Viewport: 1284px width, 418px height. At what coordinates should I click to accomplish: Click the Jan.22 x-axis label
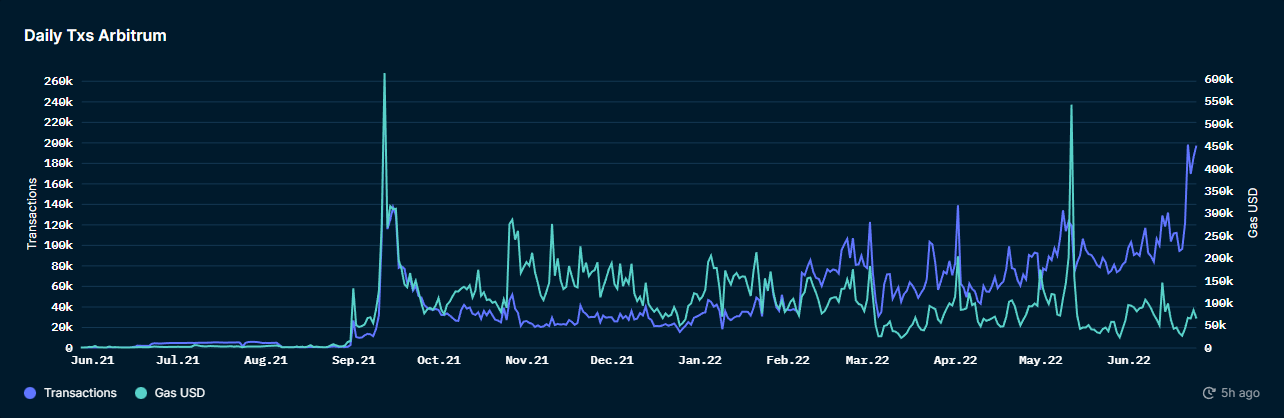[700, 360]
